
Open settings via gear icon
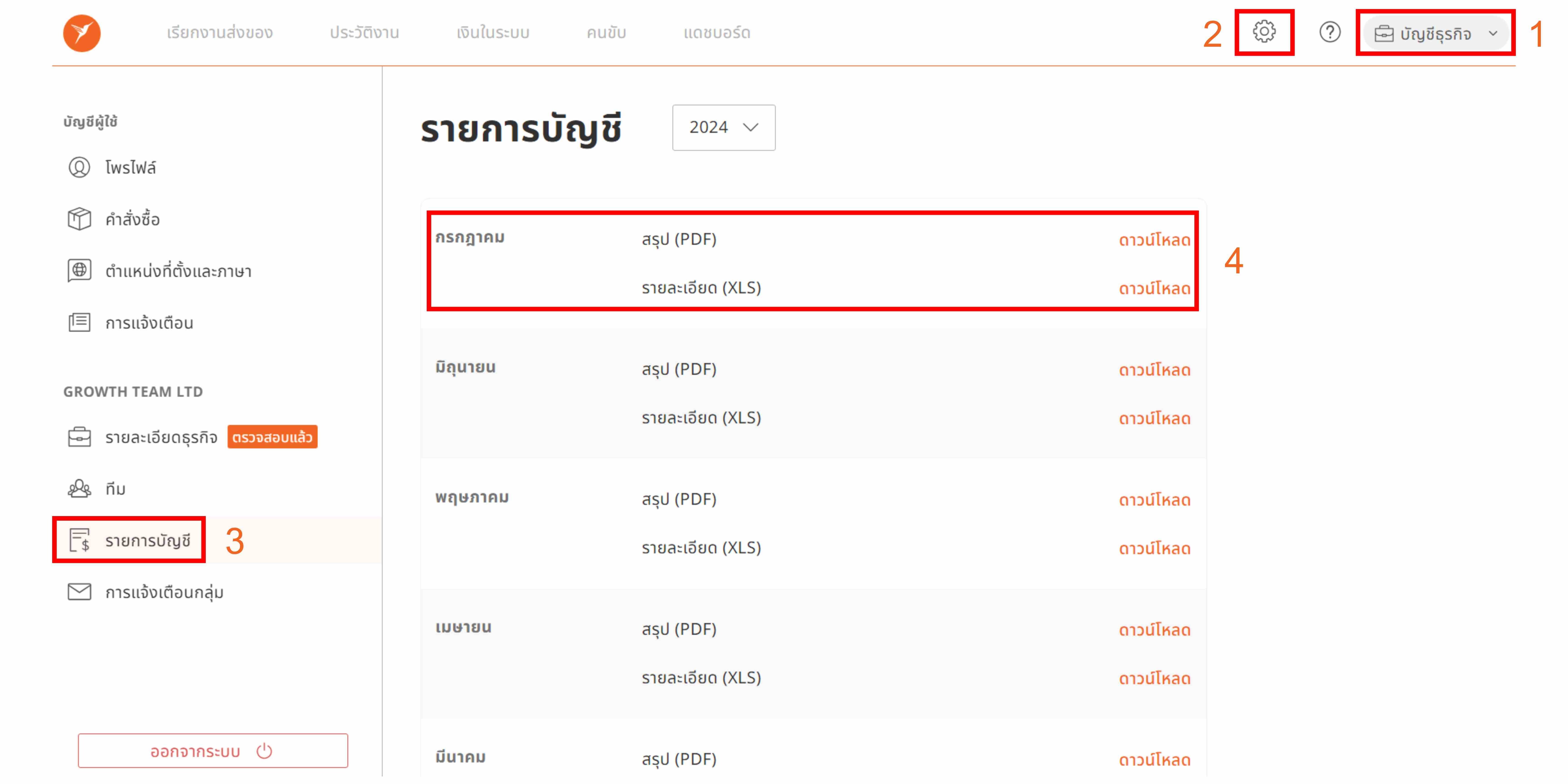click(1264, 32)
